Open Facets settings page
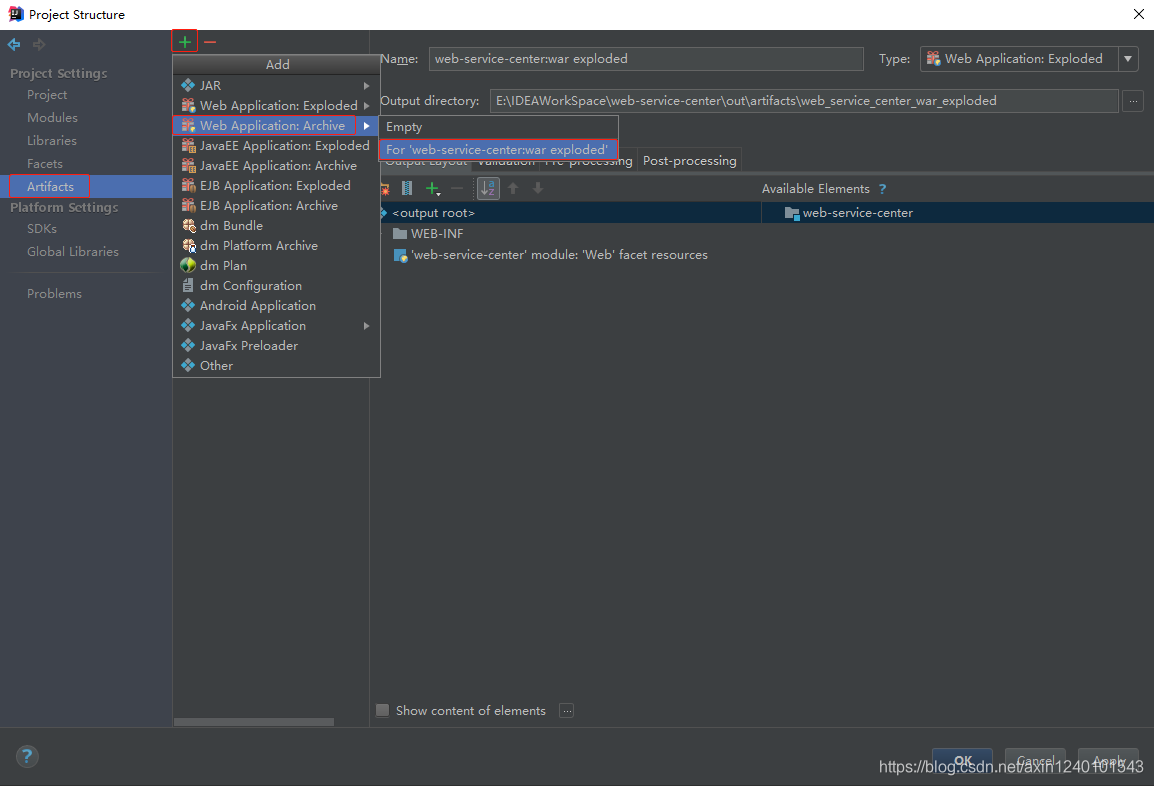The image size is (1154, 786). click(45, 163)
